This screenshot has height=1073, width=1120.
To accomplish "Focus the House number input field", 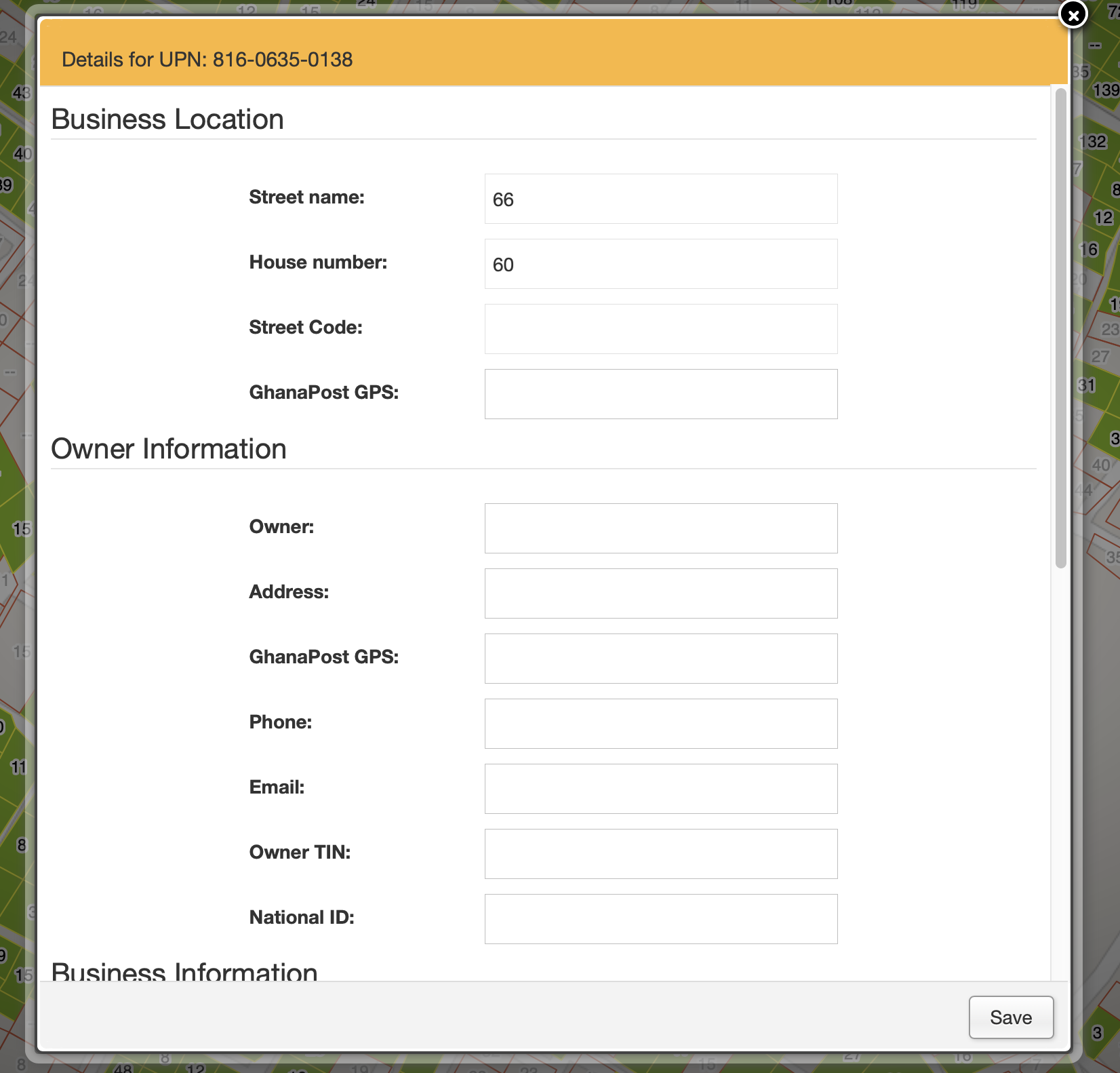I will [x=660, y=265].
